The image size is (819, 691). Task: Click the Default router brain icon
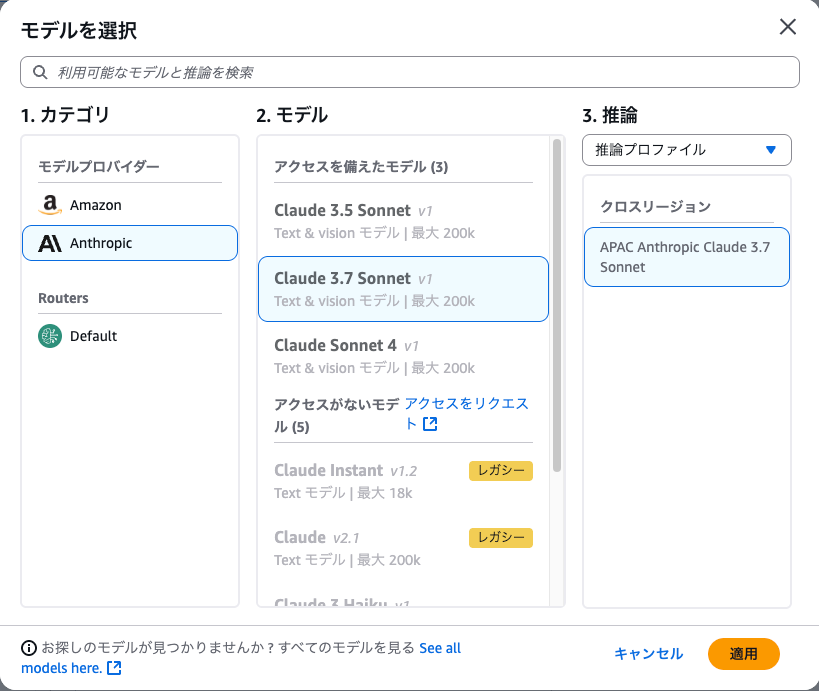pyautogui.click(x=50, y=336)
